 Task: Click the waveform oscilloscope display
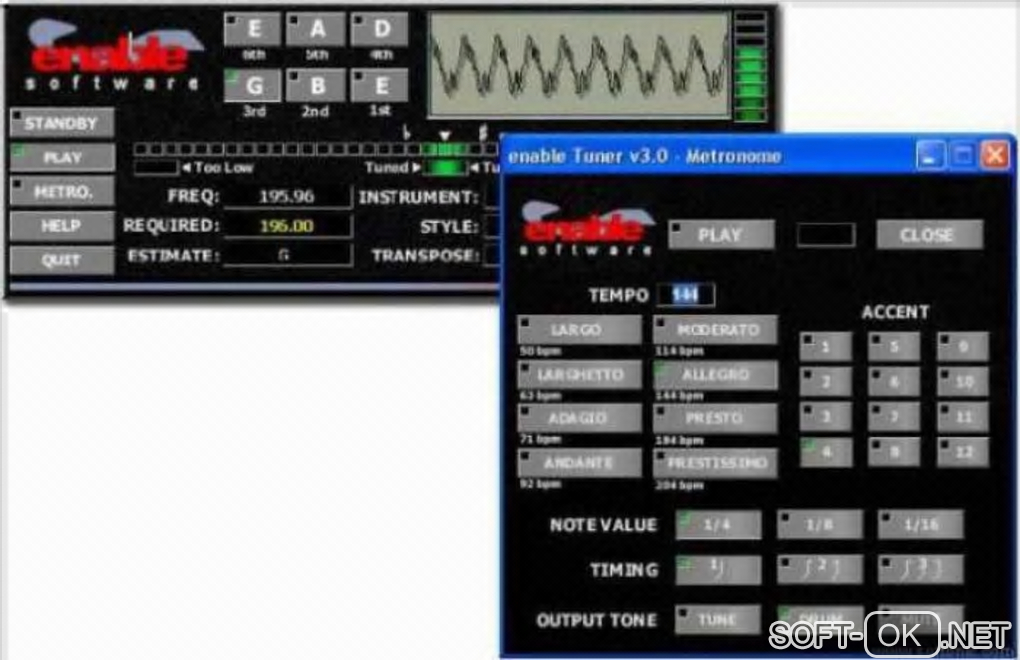coord(579,65)
